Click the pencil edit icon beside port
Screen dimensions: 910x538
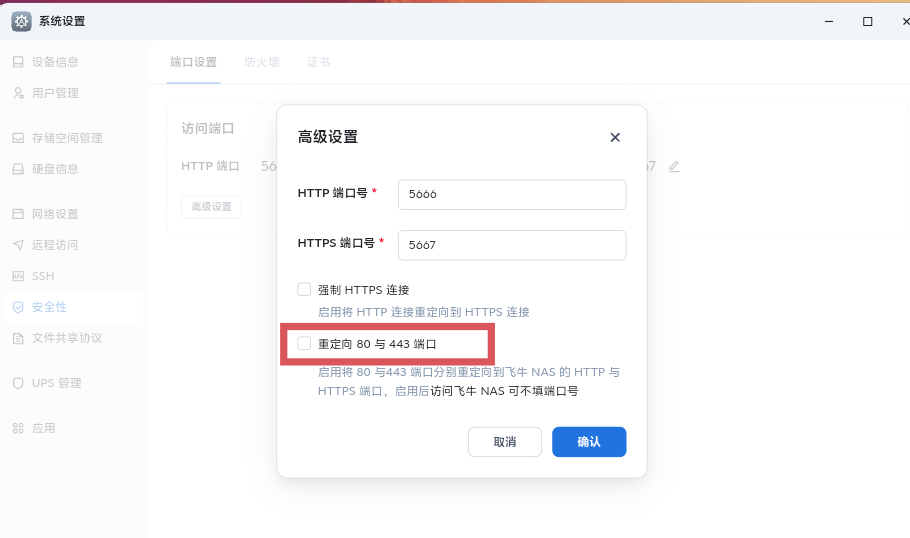[x=674, y=166]
